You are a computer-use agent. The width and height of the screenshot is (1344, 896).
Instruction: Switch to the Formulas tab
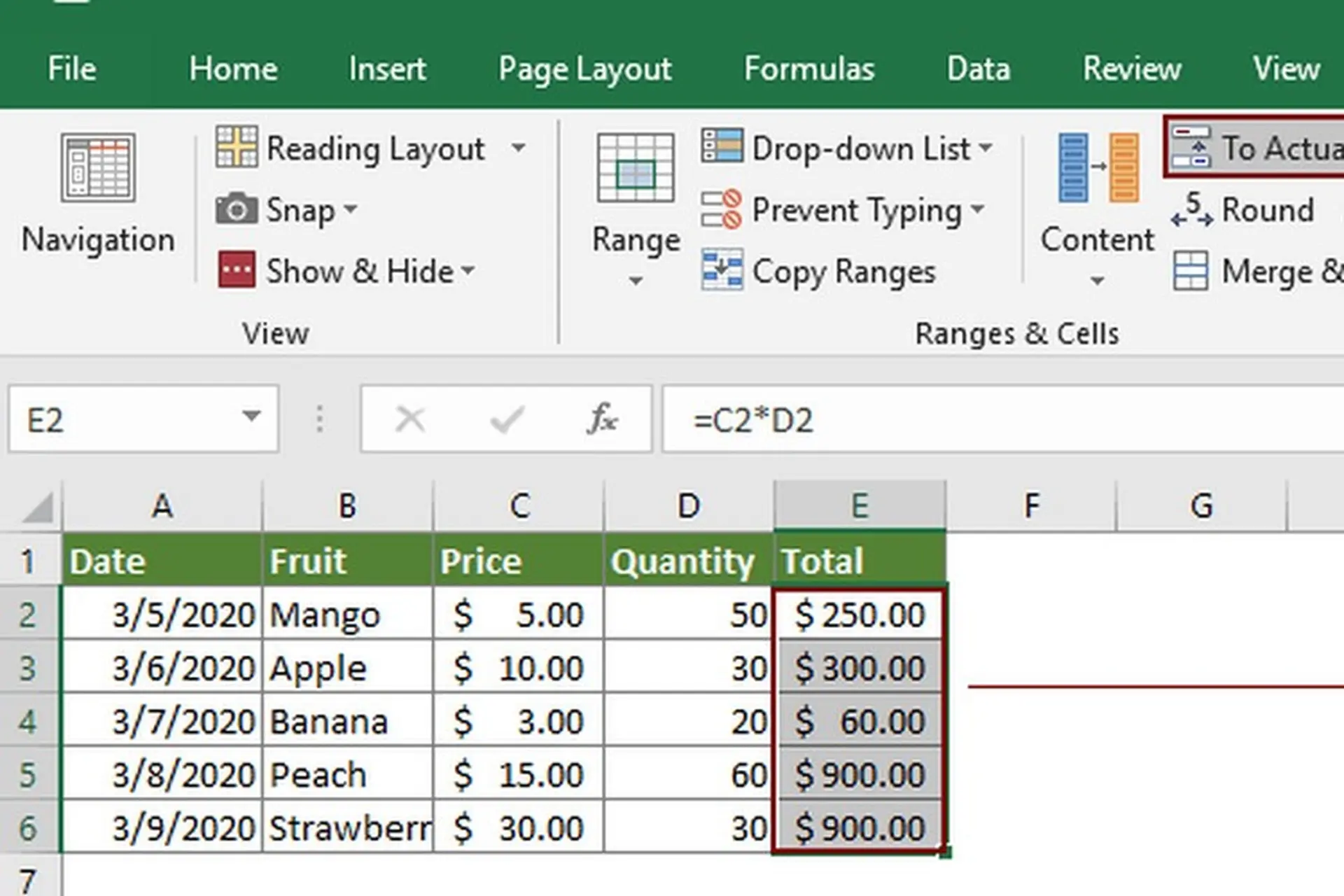click(809, 69)
